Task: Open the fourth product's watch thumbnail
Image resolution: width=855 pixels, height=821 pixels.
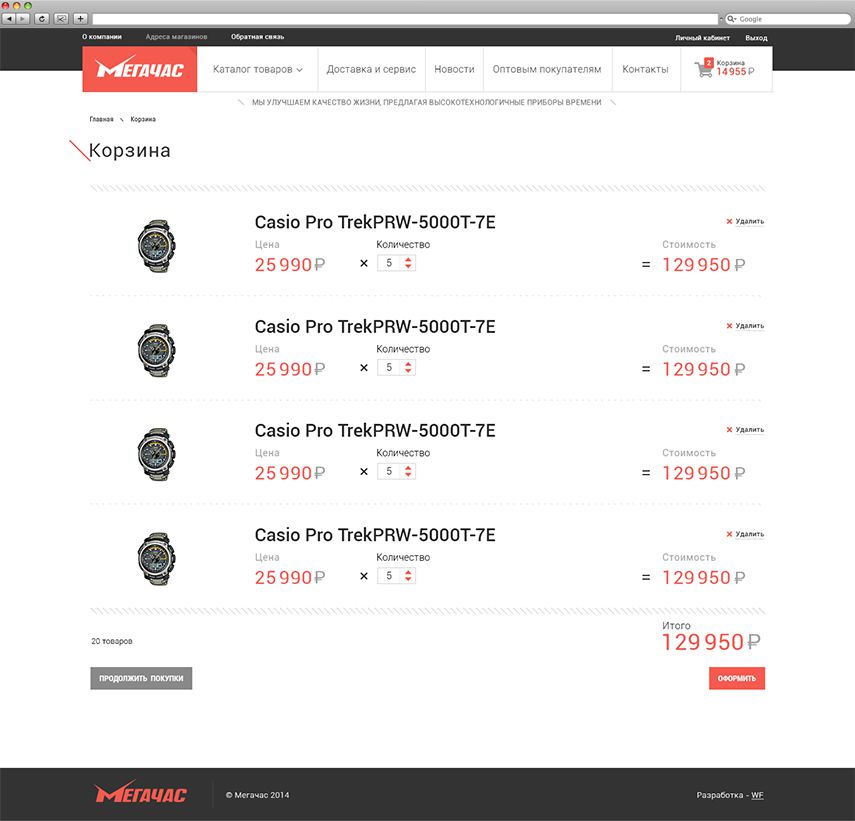Action: point(156,559)
